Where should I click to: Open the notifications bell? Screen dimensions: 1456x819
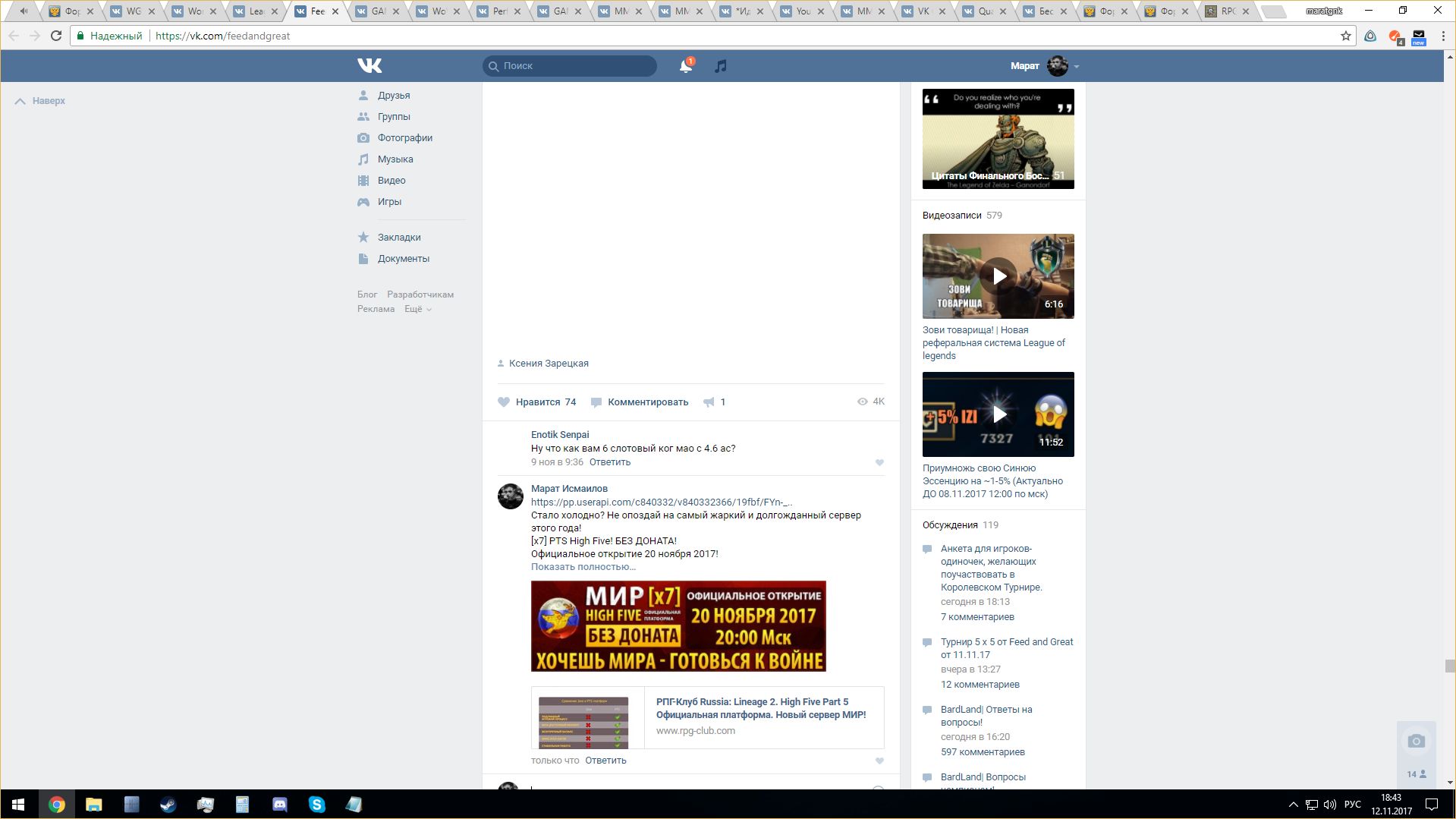[x=686, y=66]
